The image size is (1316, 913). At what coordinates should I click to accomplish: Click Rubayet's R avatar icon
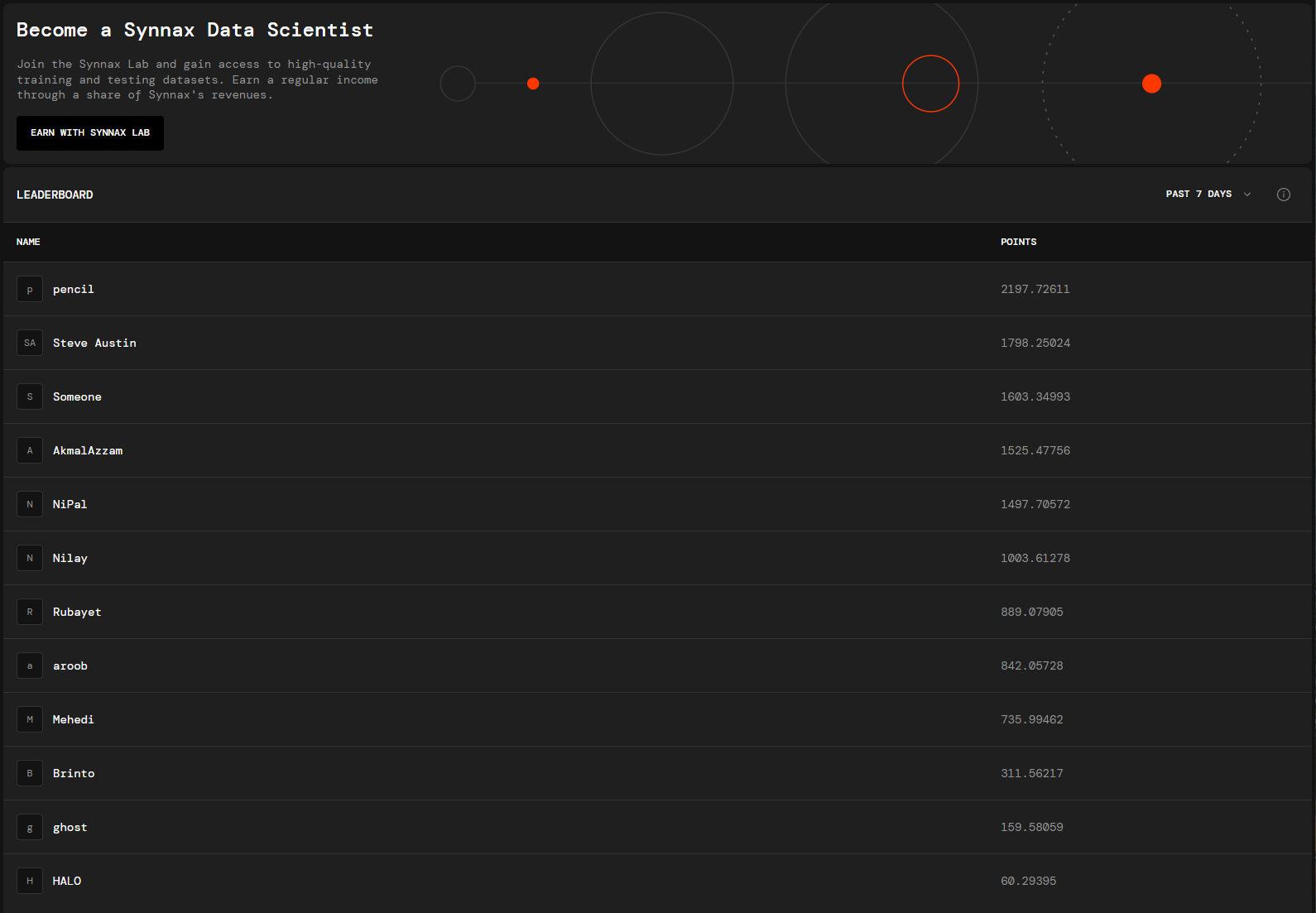pyautogui.click(x=30, y=612)
